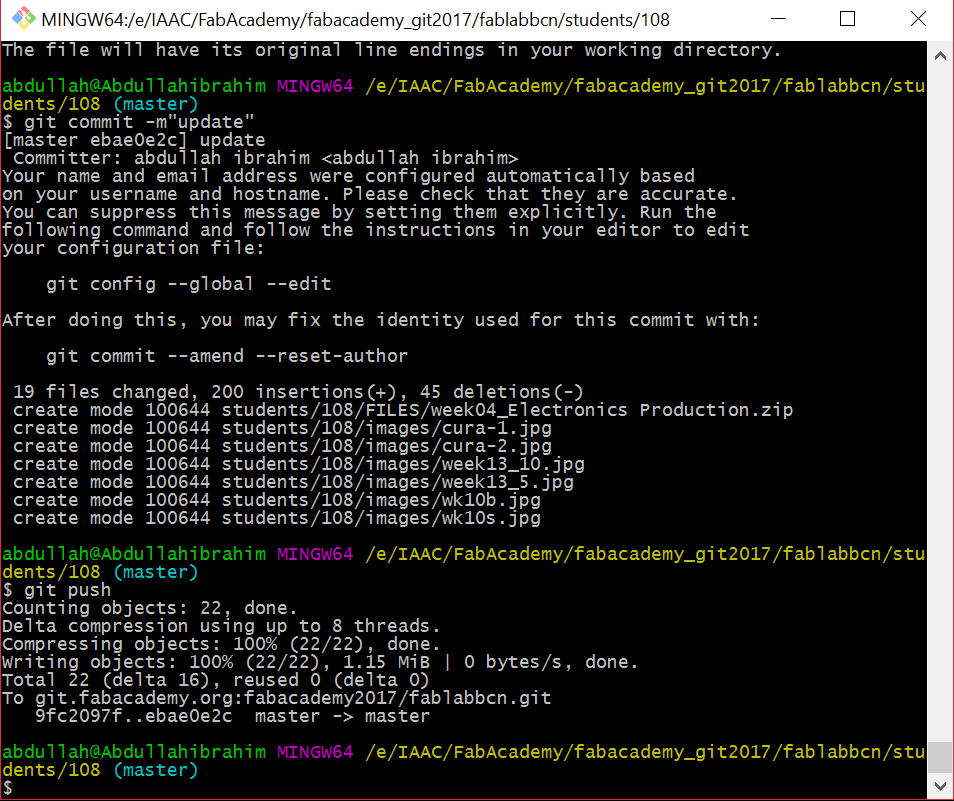Click the cura-2.jpg create mode line
Viewport: 954px width, 801px height.
coord(282,446)
